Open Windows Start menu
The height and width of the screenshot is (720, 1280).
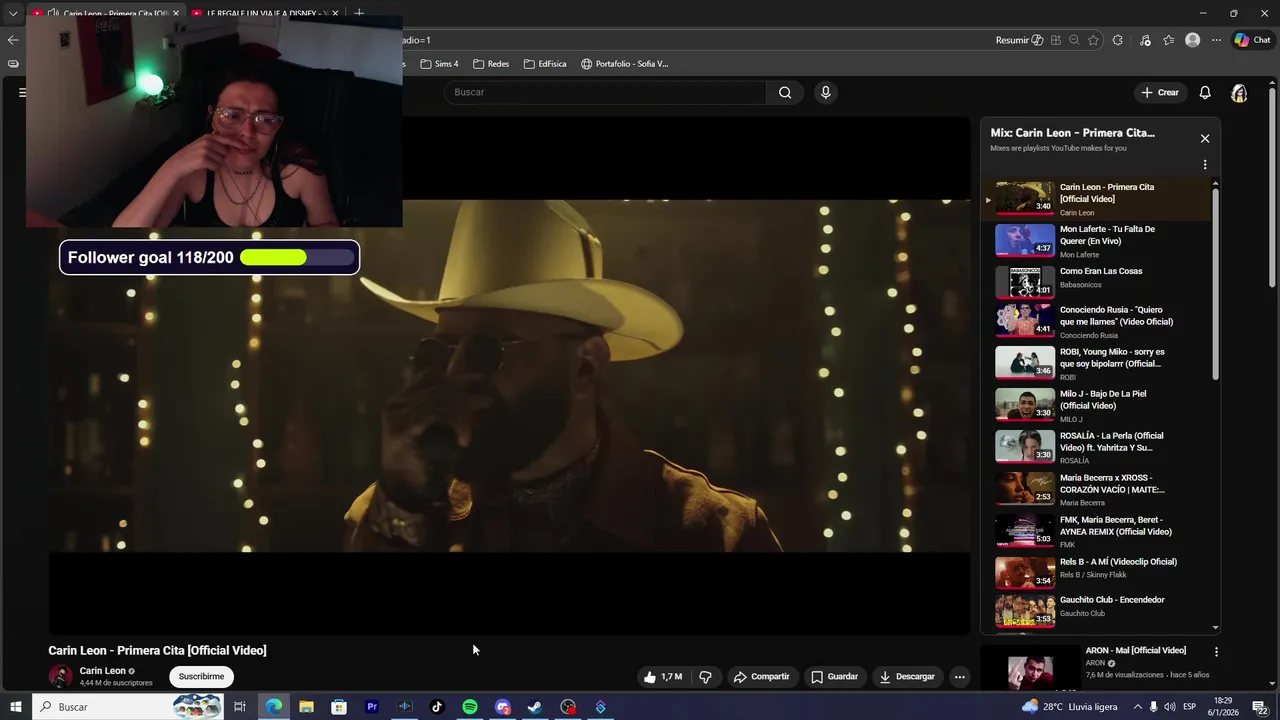coord(16,707)
